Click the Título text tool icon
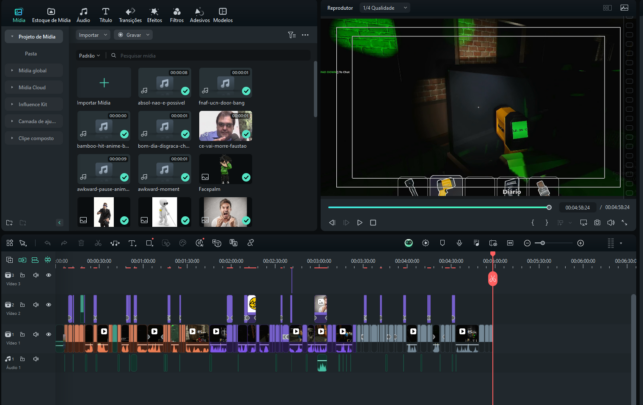This screenshot has width=643, height=405. click(x=106, y=13)
